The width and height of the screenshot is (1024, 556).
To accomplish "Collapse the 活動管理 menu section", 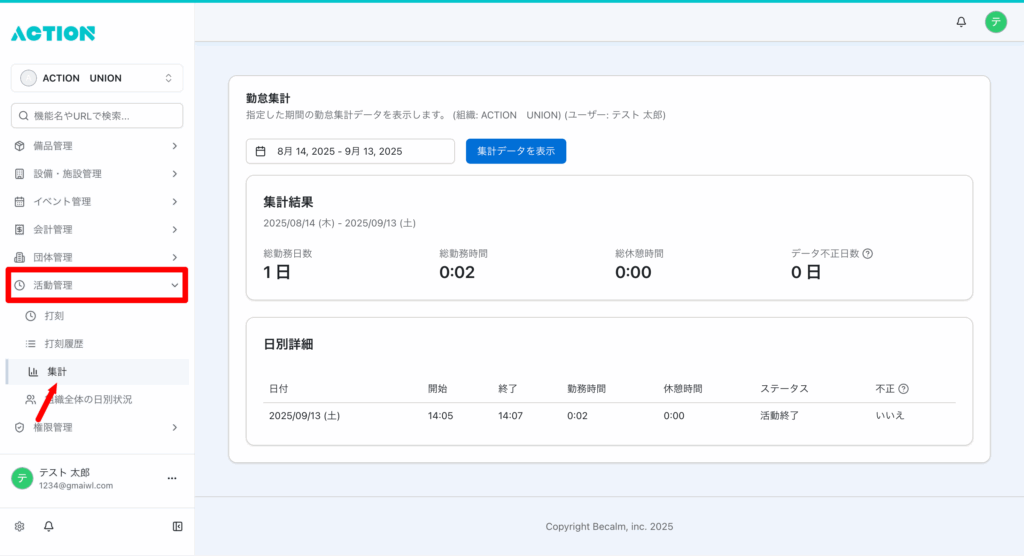I will tap(97, 285).
